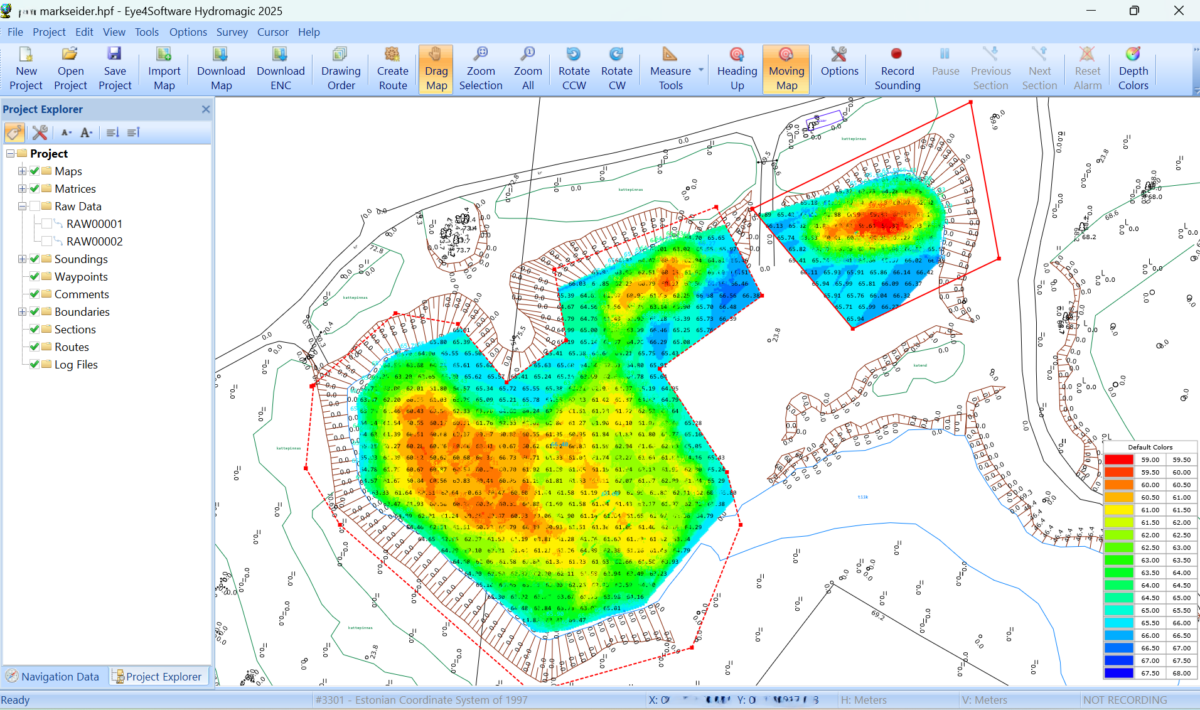Toggle Heading Up map orientation
Viewport: 1200px width, 710px height.
737,69
